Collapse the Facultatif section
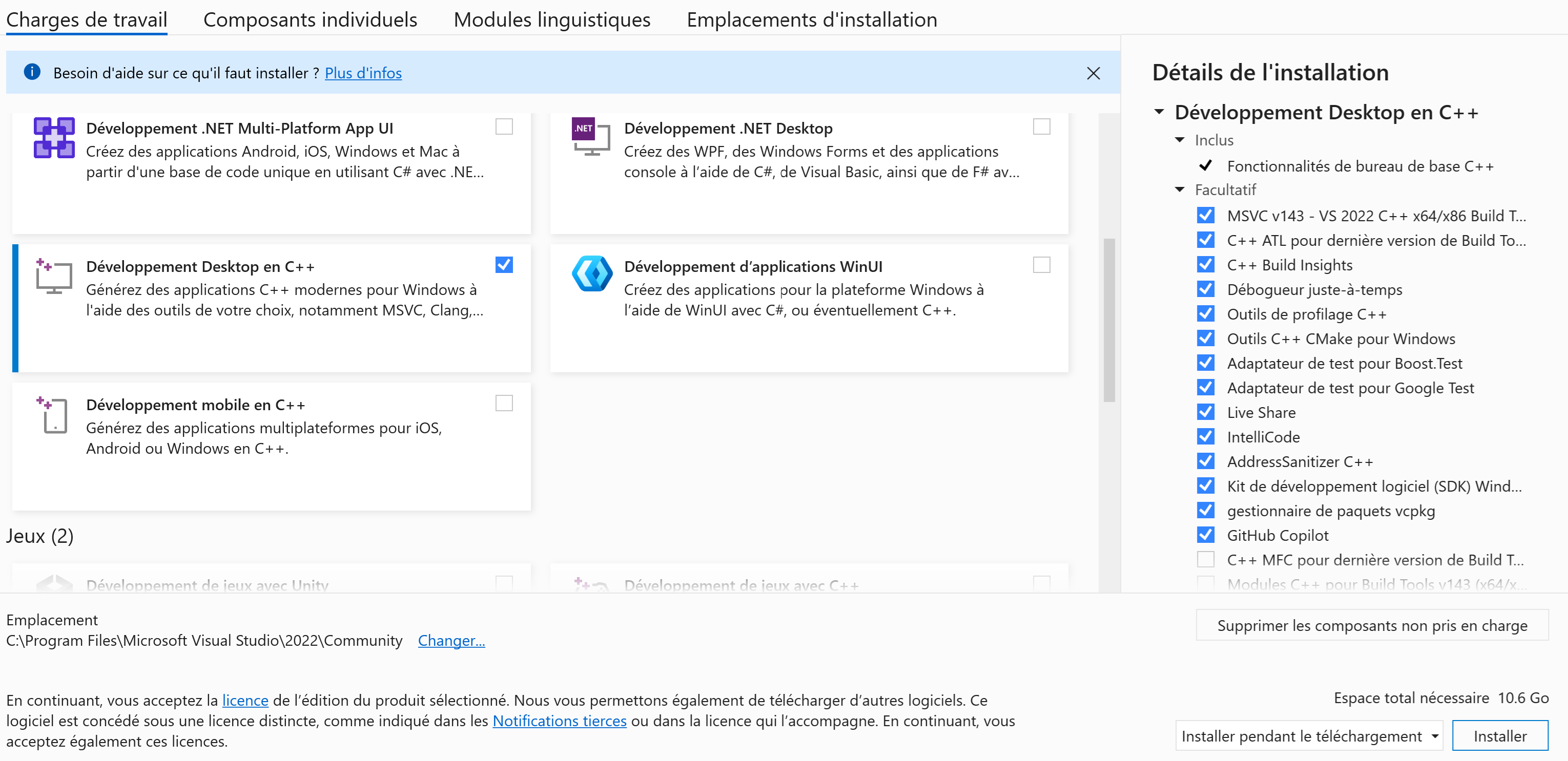This screenshot has width=1568, height=761. tap(1179, 190)
